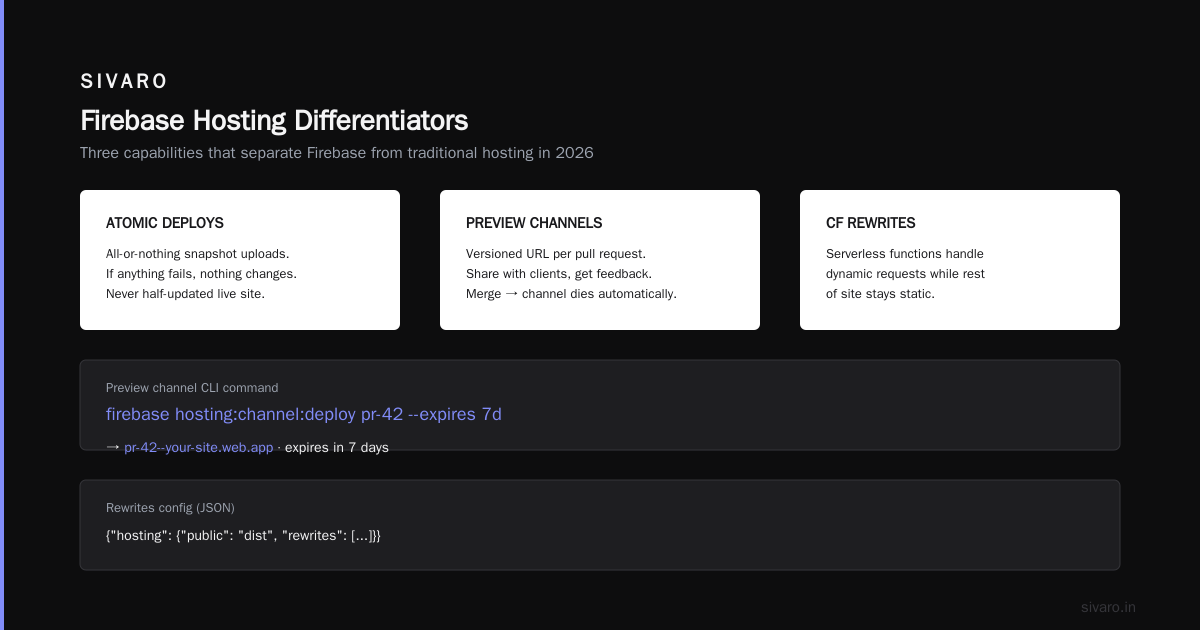Click 'expires in 7 days' text
The width and height of the screenshot is (1200, 630).
point(337,448)
